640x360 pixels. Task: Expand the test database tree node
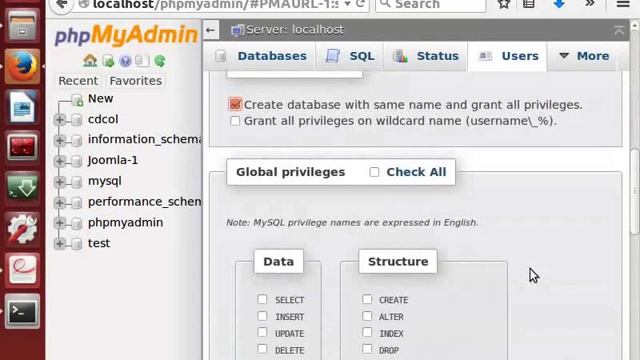click(60, 244)
